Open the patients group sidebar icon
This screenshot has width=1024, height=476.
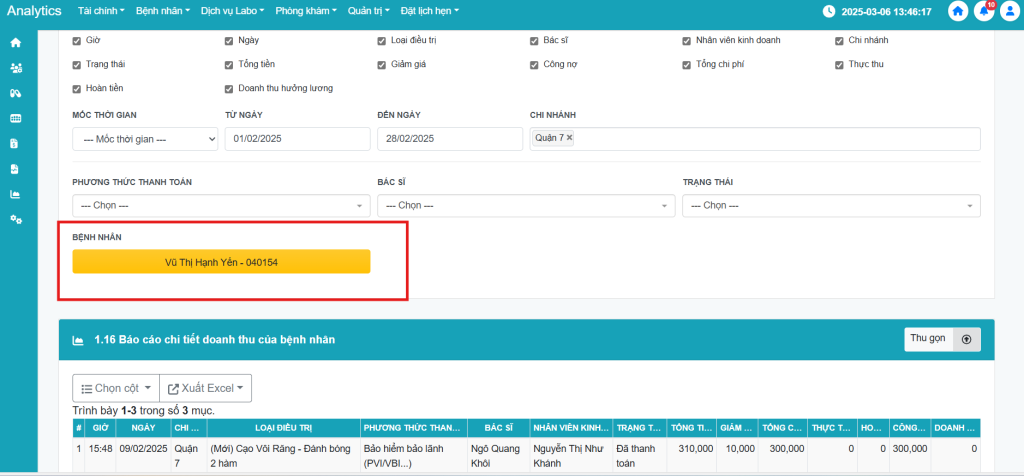[x=15, y=68]
